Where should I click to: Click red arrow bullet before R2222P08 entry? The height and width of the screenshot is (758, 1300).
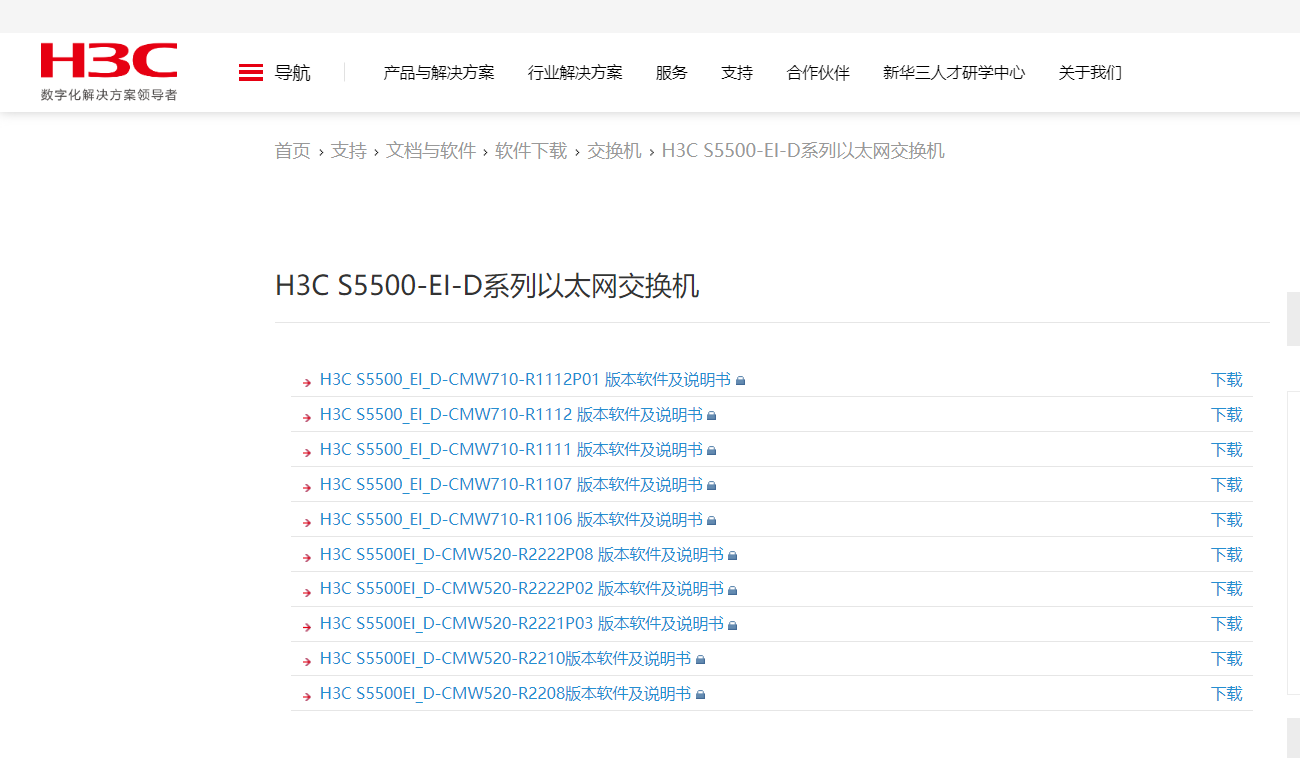point(307,557)
